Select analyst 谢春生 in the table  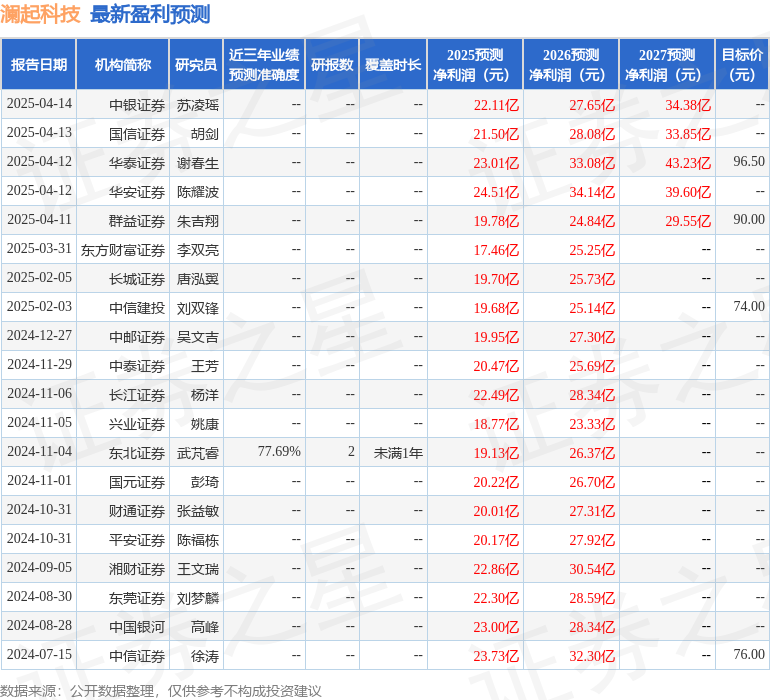(x=198, y=163)
